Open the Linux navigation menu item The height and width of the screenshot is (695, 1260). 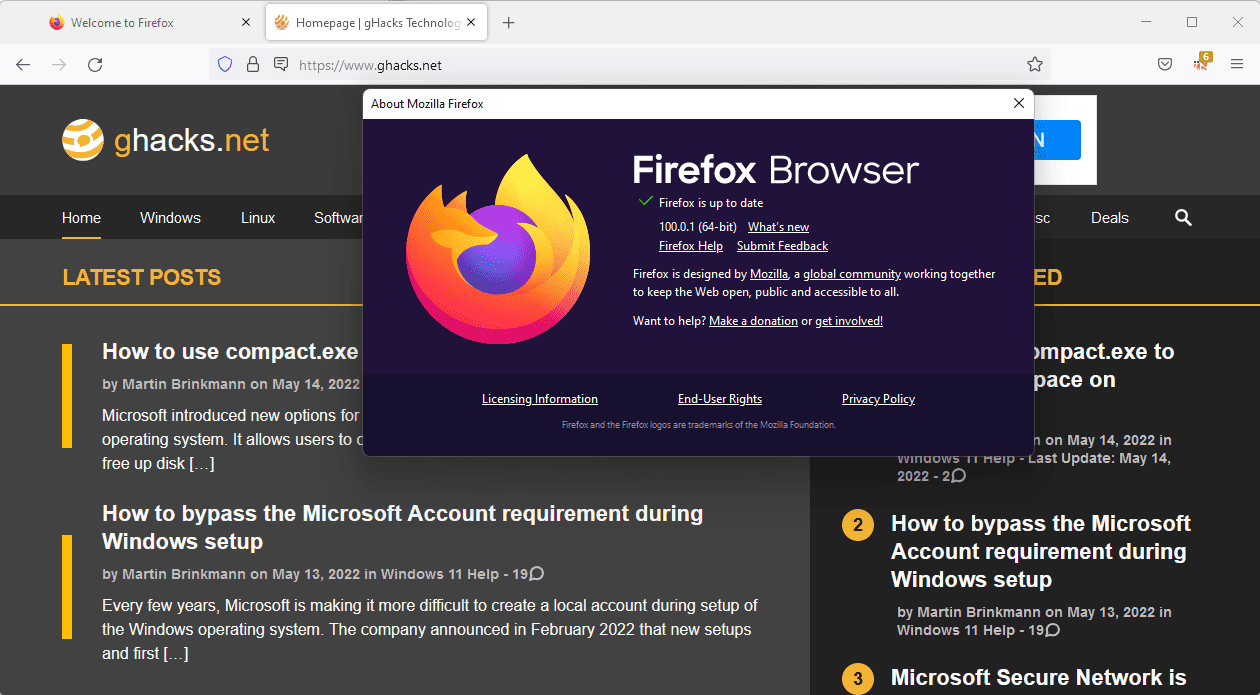258,218
